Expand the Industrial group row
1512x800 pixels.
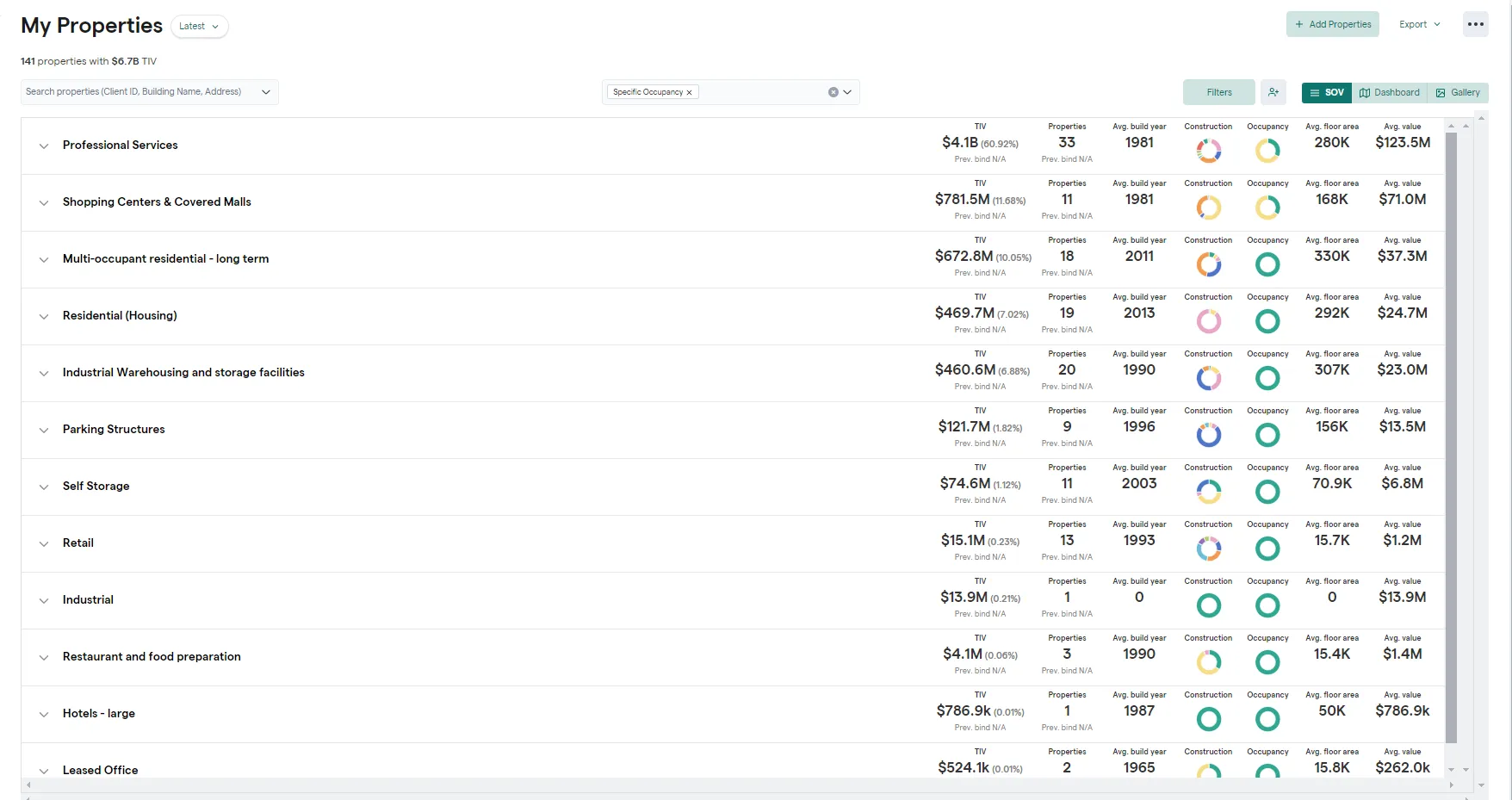(44, 600)
